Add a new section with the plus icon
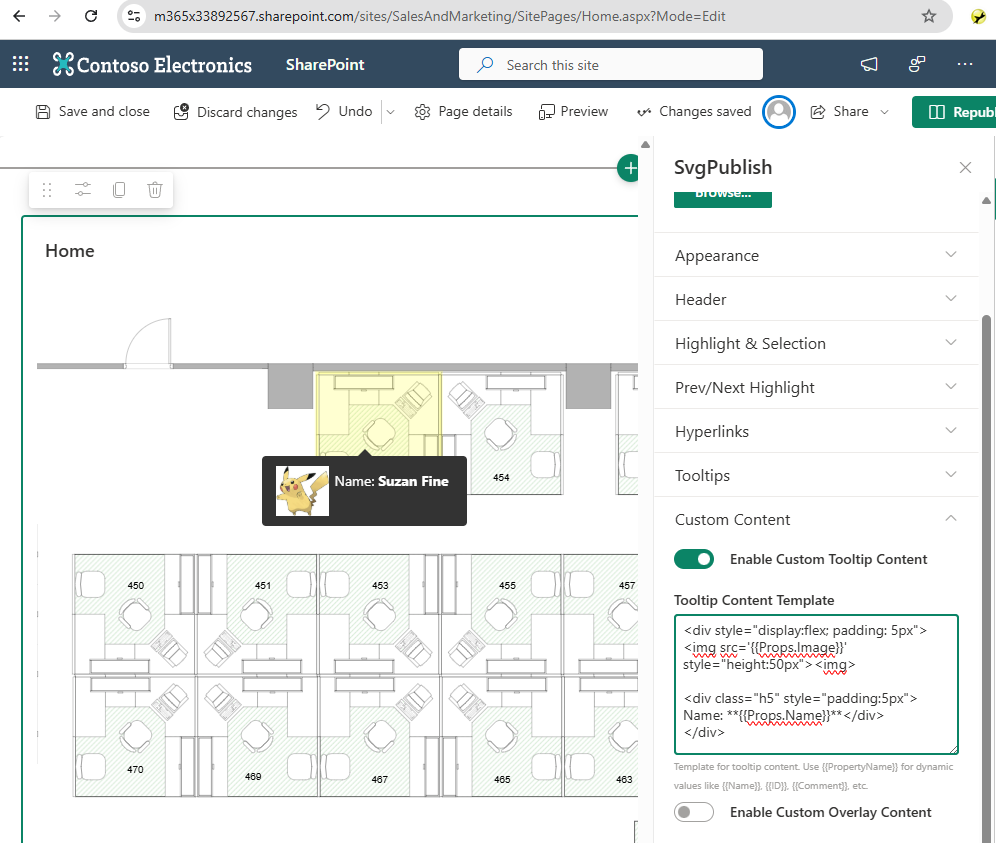 point(629,168)
